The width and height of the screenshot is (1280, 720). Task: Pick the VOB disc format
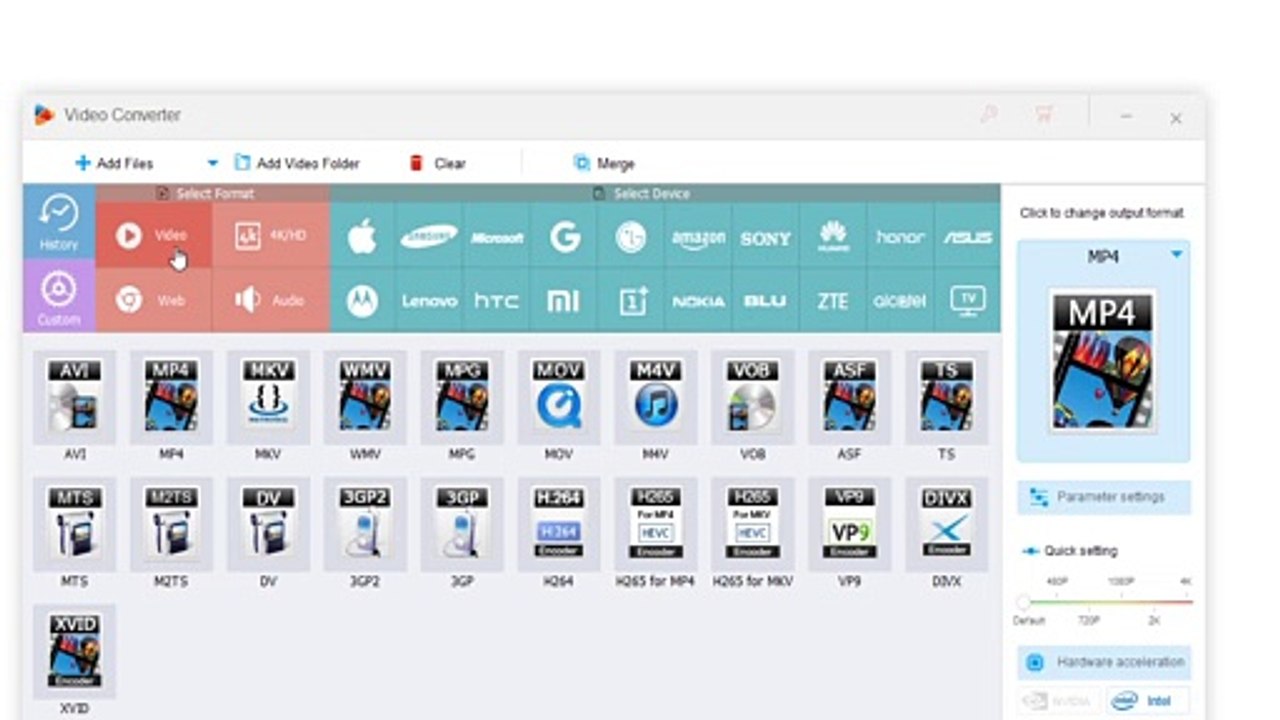pos(752,396)
